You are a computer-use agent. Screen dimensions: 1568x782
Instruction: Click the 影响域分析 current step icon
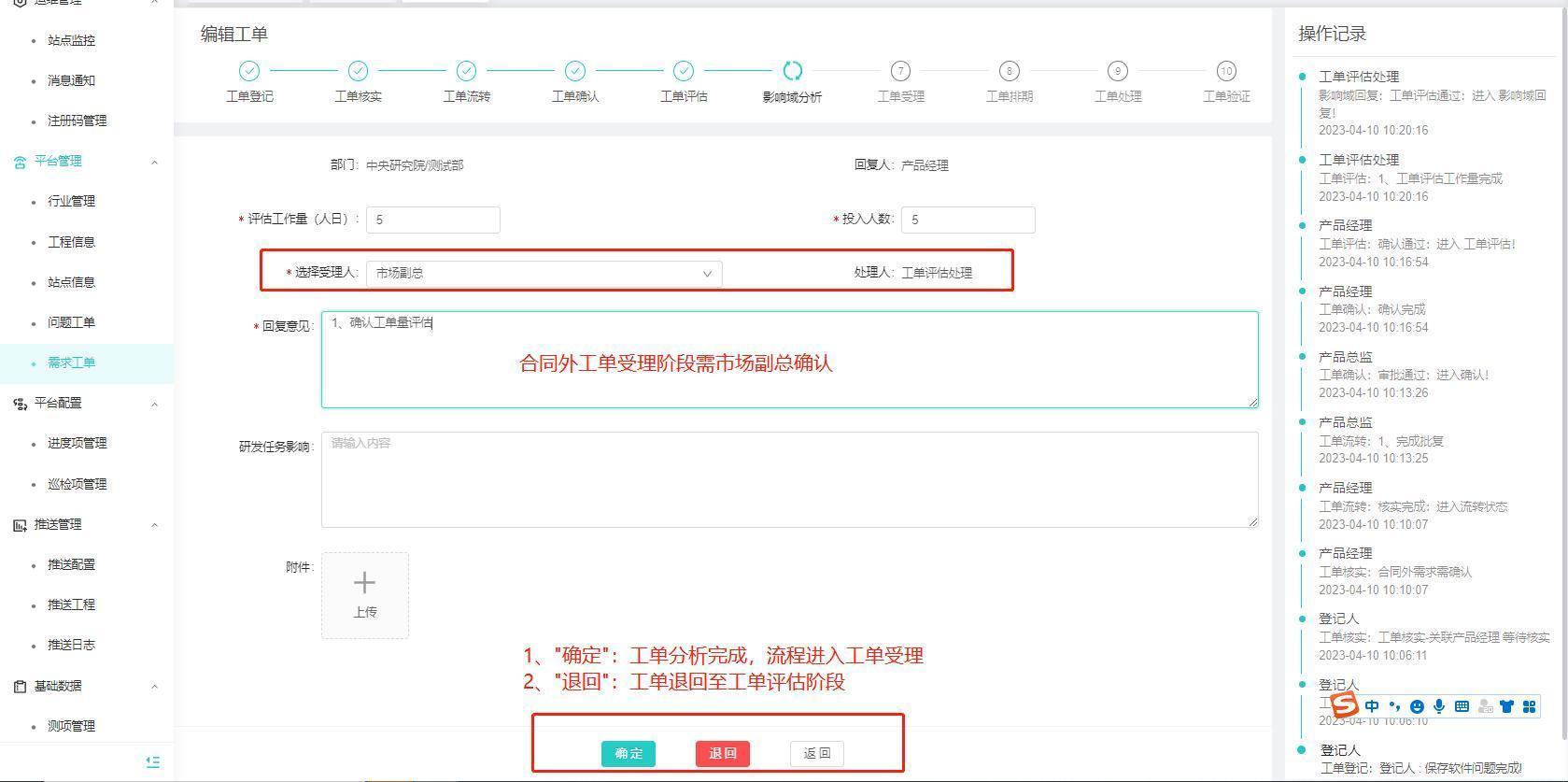point(792,71)
